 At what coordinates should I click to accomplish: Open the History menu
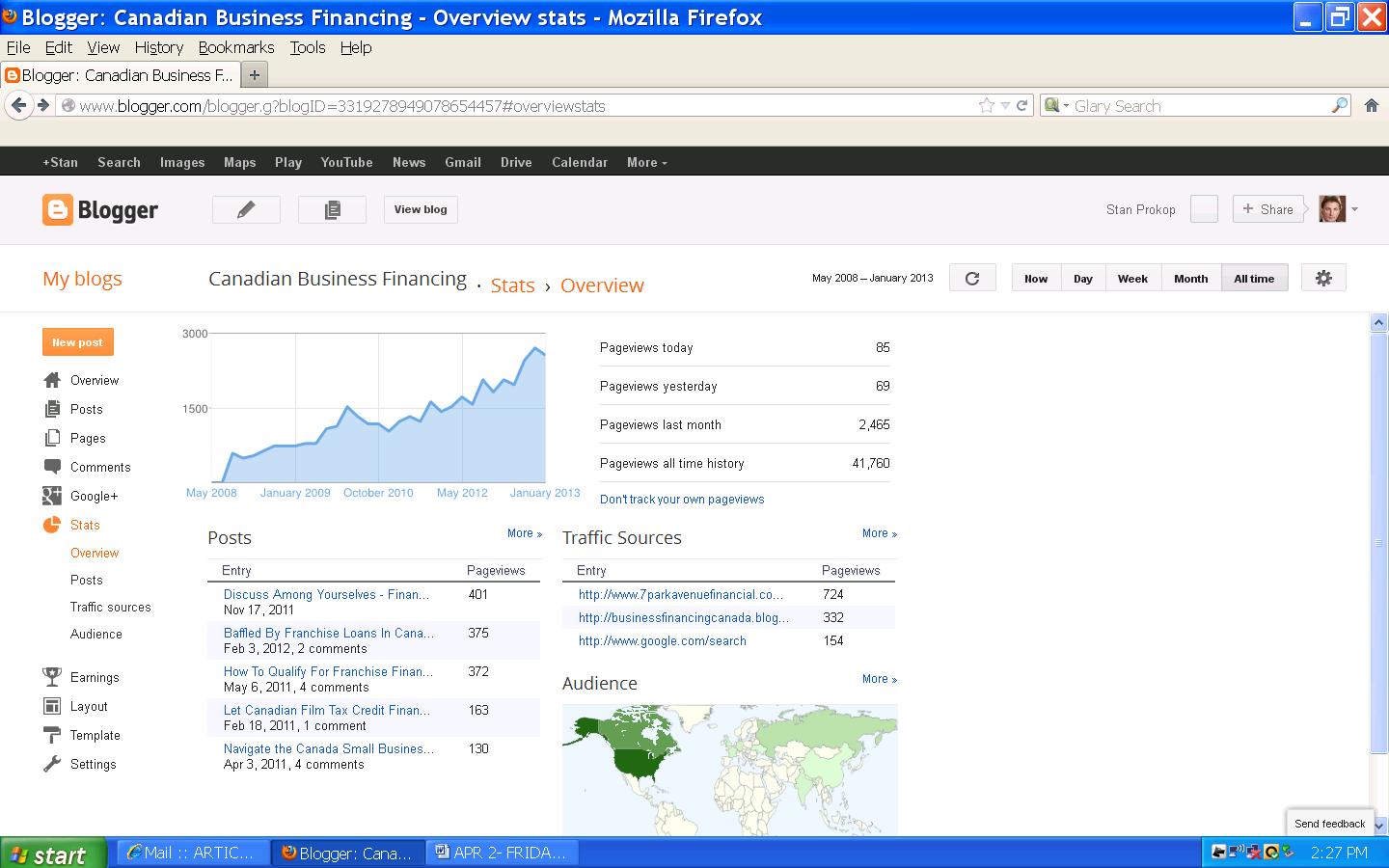pos(159,47)
